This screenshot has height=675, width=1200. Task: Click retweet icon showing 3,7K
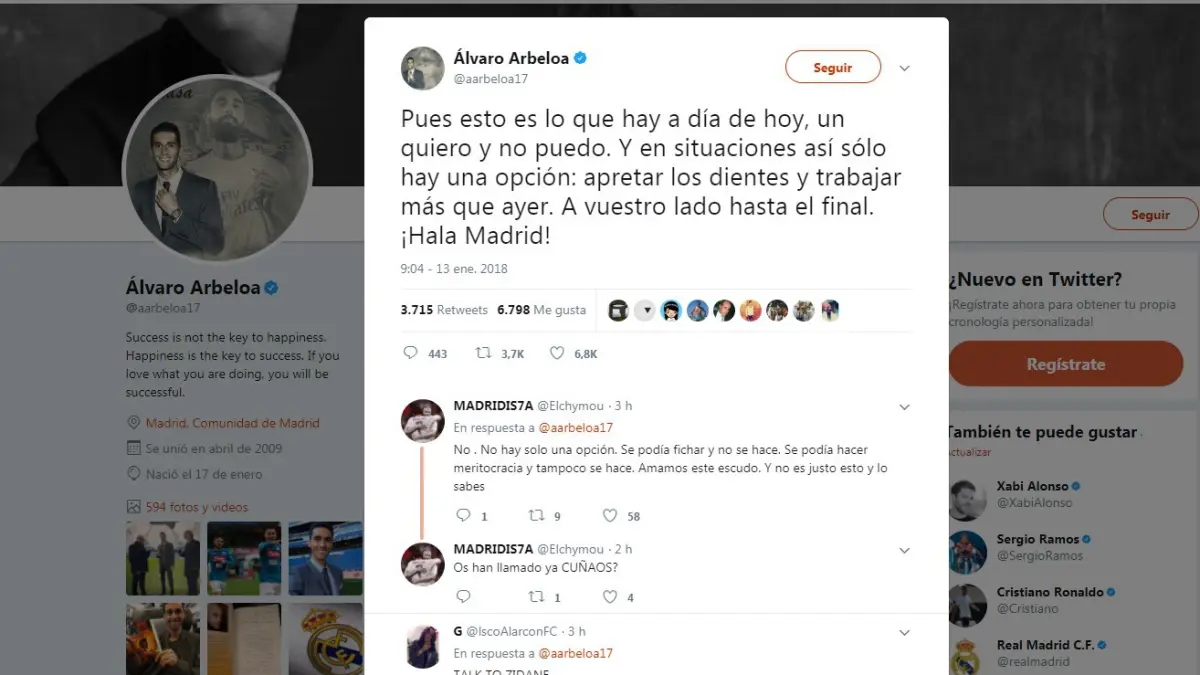tap(483, 353)
